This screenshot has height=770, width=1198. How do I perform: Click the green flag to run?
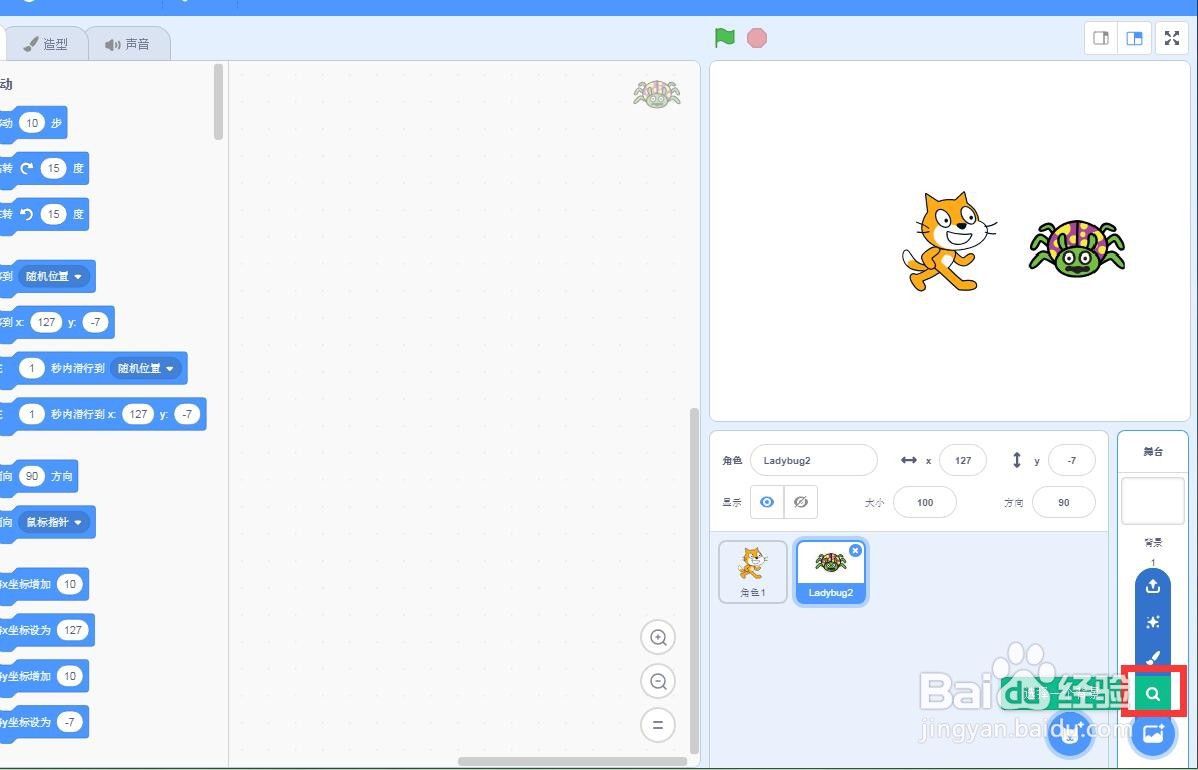[x=724, y=37]
